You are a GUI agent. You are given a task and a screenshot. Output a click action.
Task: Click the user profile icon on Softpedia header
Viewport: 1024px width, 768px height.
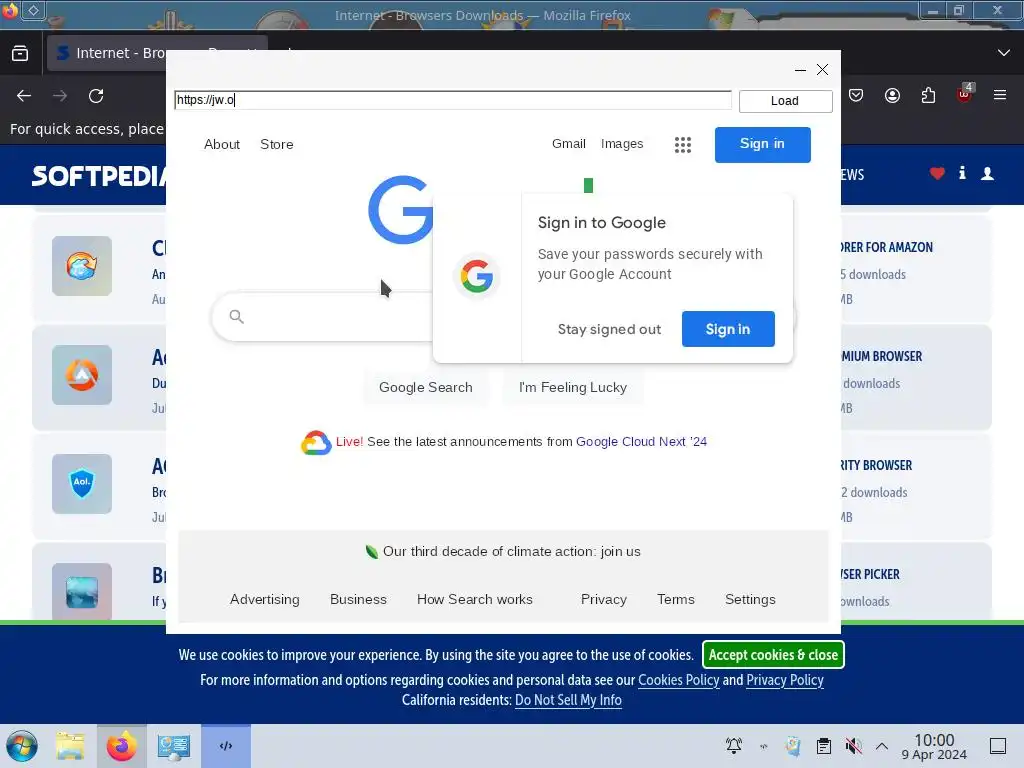pos(987,174)
